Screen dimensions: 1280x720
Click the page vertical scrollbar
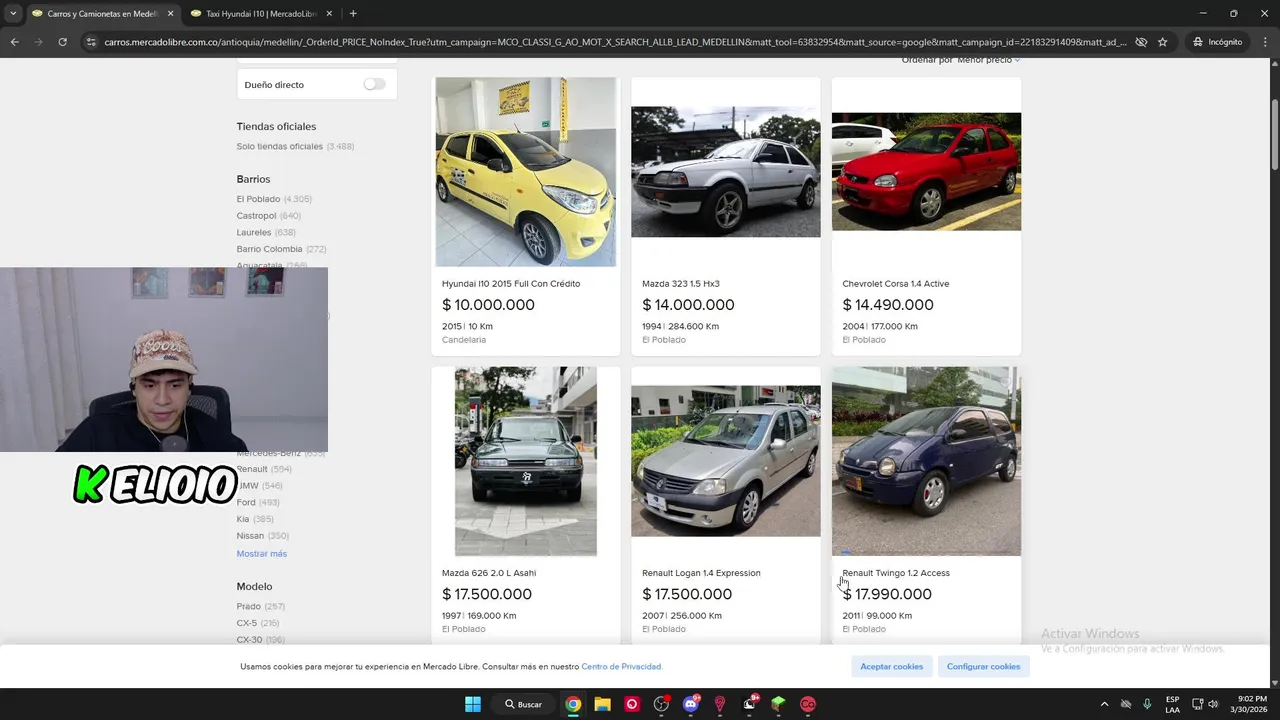1274,135
